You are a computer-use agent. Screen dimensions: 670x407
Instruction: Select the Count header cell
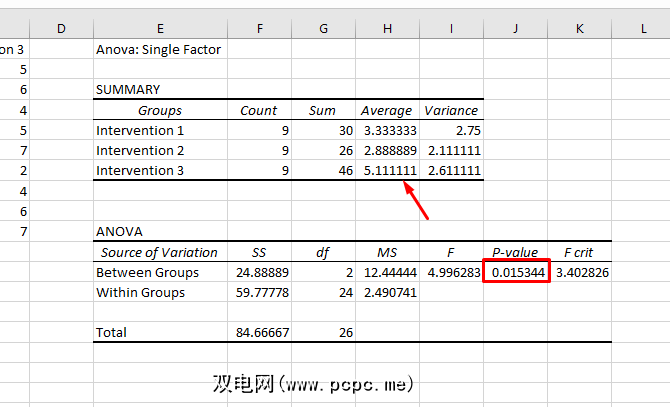[259, 110]
